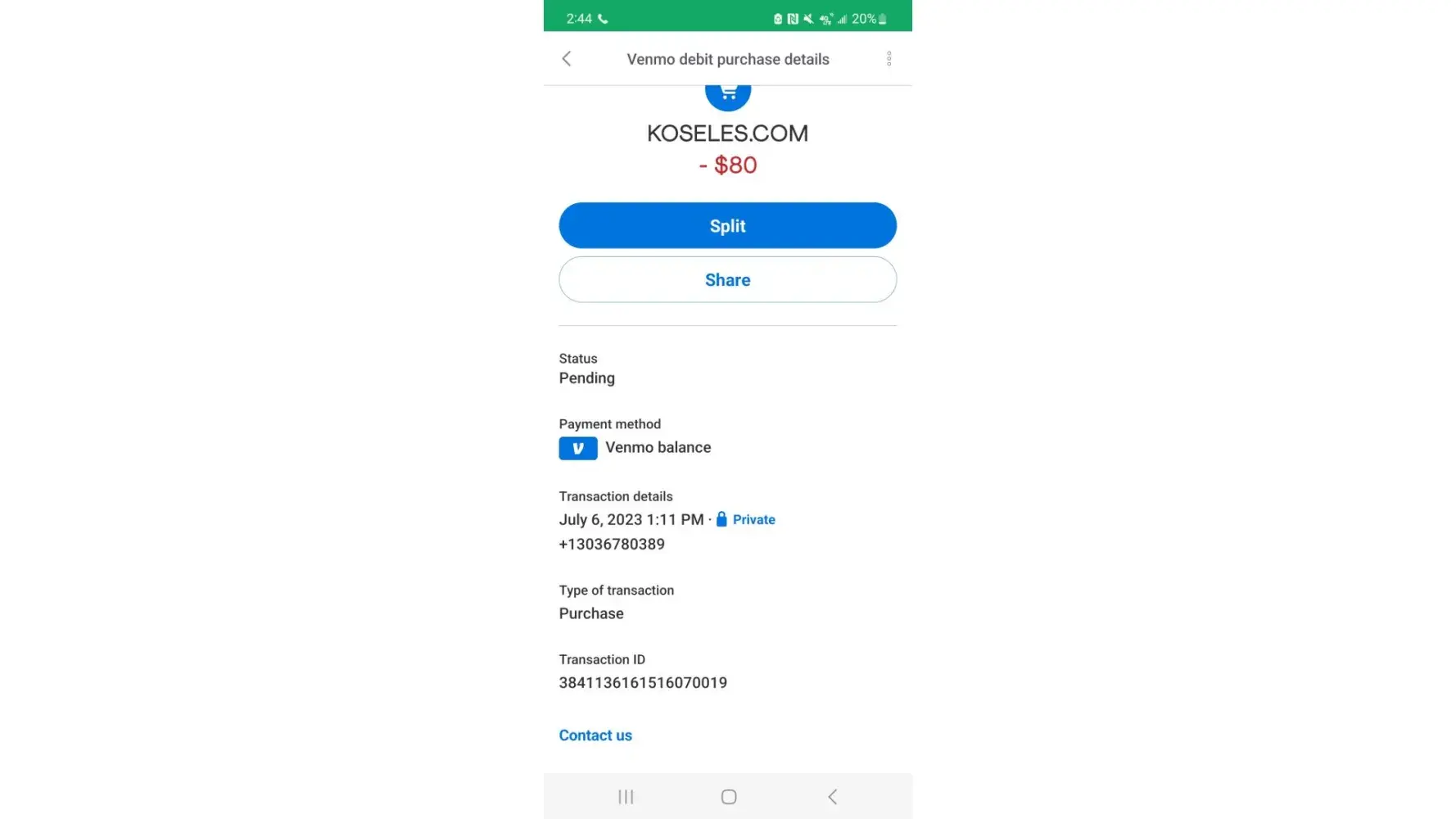Tap the Venmo balance V logo

[x=578, y=448]
